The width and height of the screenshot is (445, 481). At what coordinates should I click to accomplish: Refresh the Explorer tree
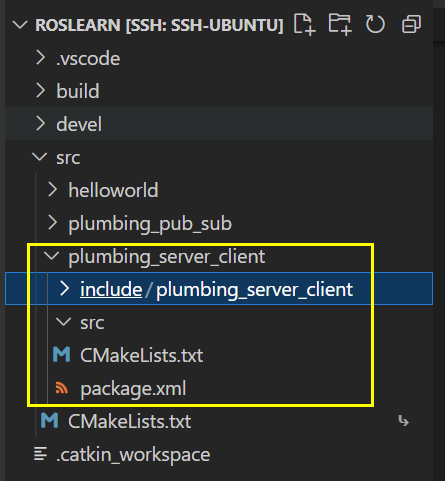click(x=375, y=24)
